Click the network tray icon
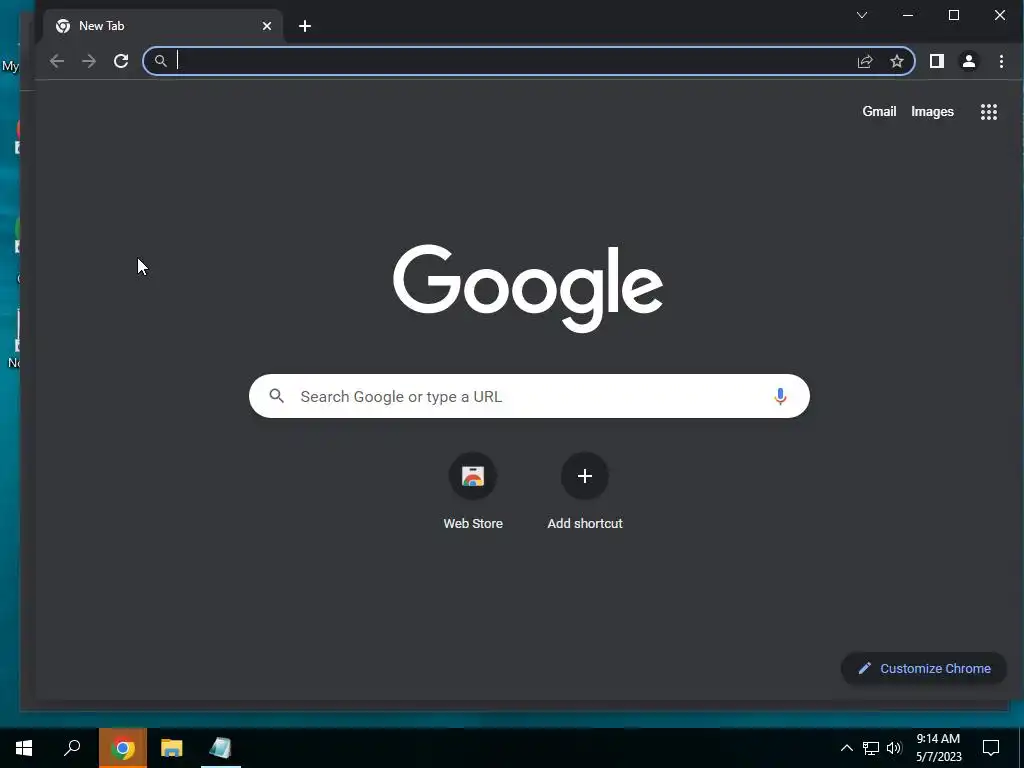The image size is (1024, 768). pos(871,748)
